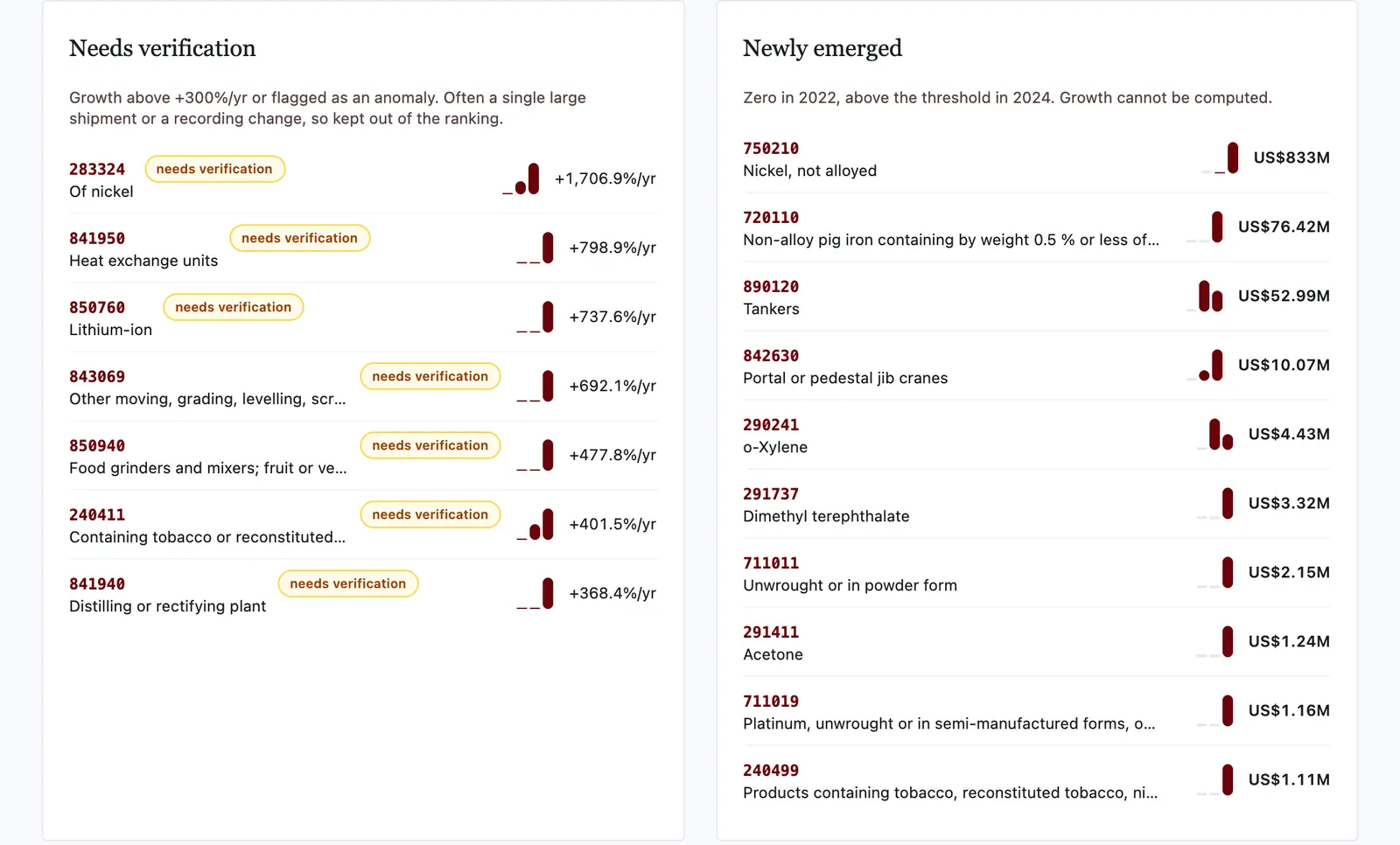
Task: Click sparkline for Portal or pedestal jib cranes
Action: tap(1205, 365)
